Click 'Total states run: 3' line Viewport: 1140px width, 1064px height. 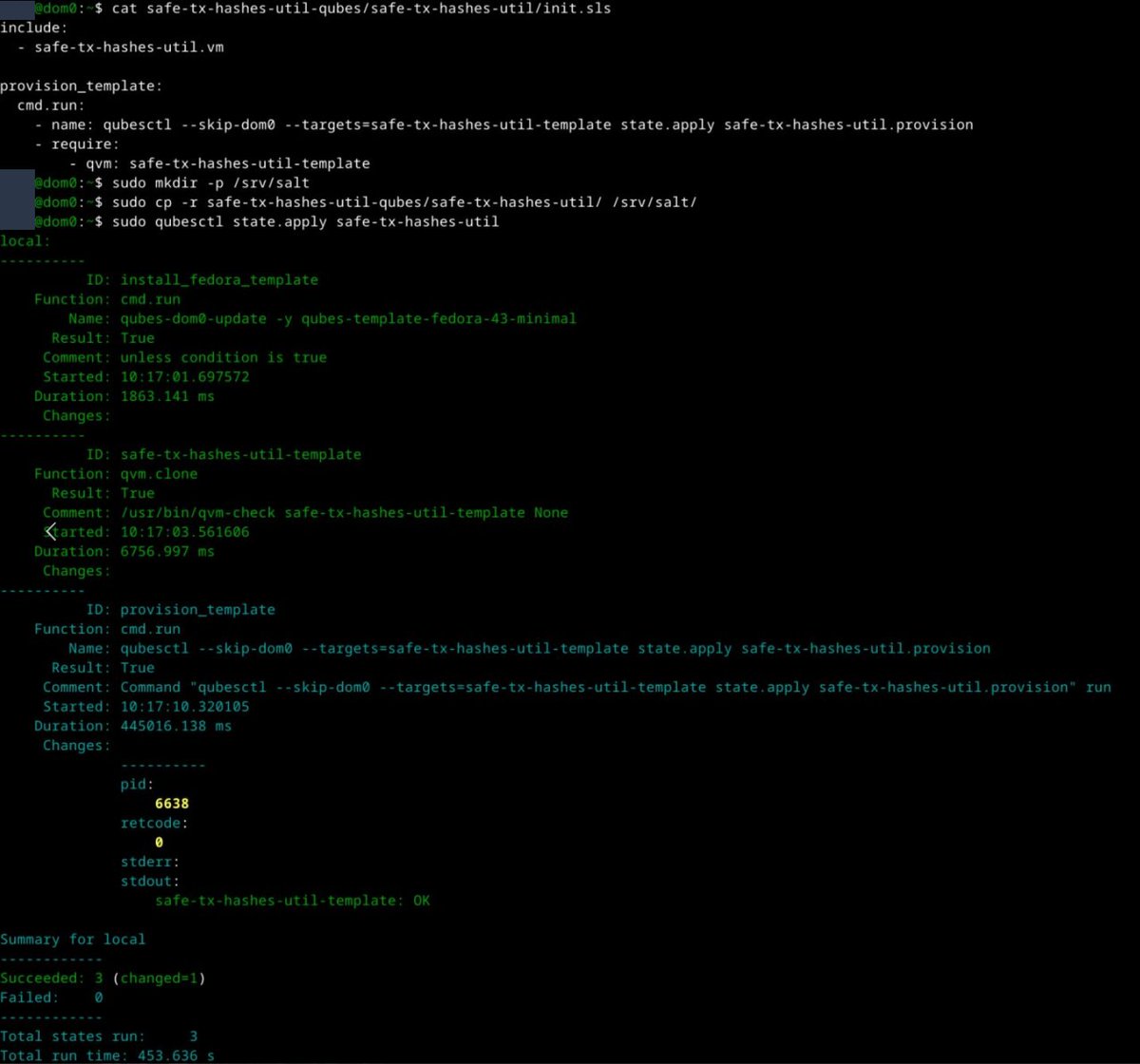pos(99,1036)
